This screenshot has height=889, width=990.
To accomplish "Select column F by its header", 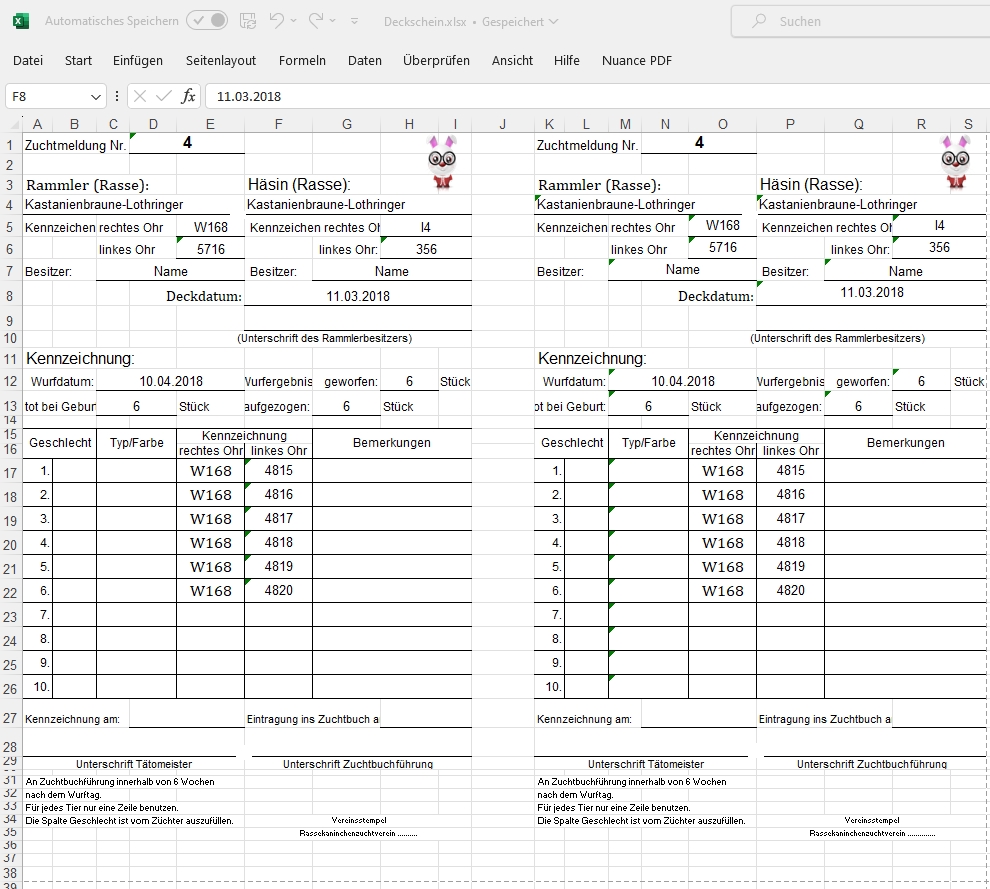I will [278, 124].
